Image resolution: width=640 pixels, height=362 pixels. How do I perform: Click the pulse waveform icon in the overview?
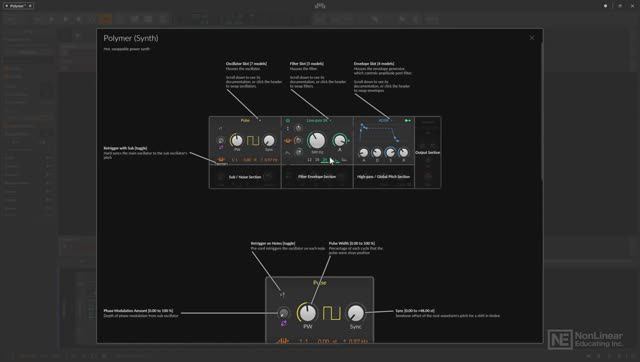[x=253, y=141]
